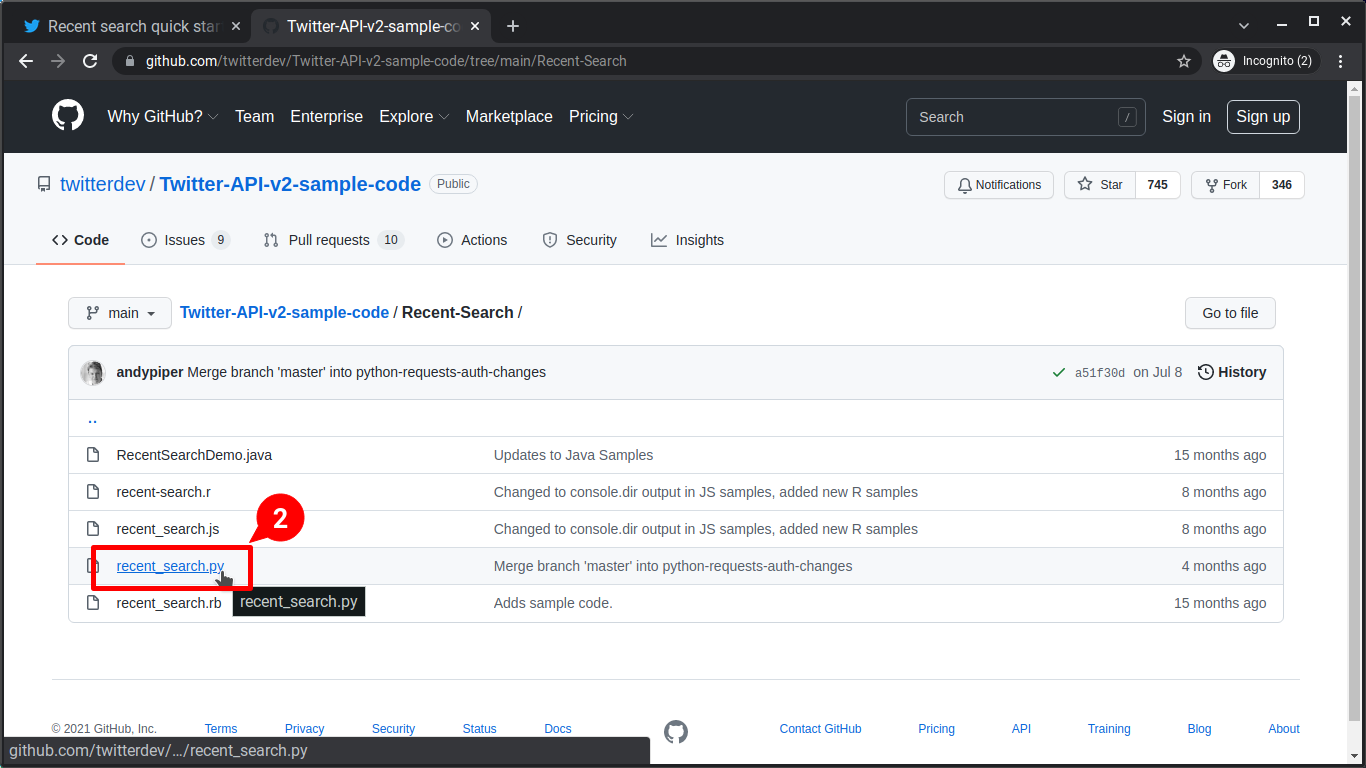Click the Go to file button
Viewport: 1366px width, 768px height.
[x=1230, y=313]
